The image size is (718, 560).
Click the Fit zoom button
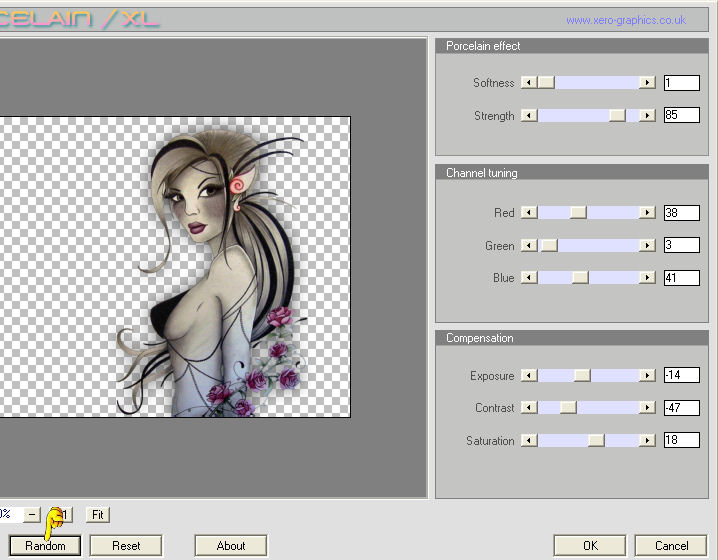point(97,515)
